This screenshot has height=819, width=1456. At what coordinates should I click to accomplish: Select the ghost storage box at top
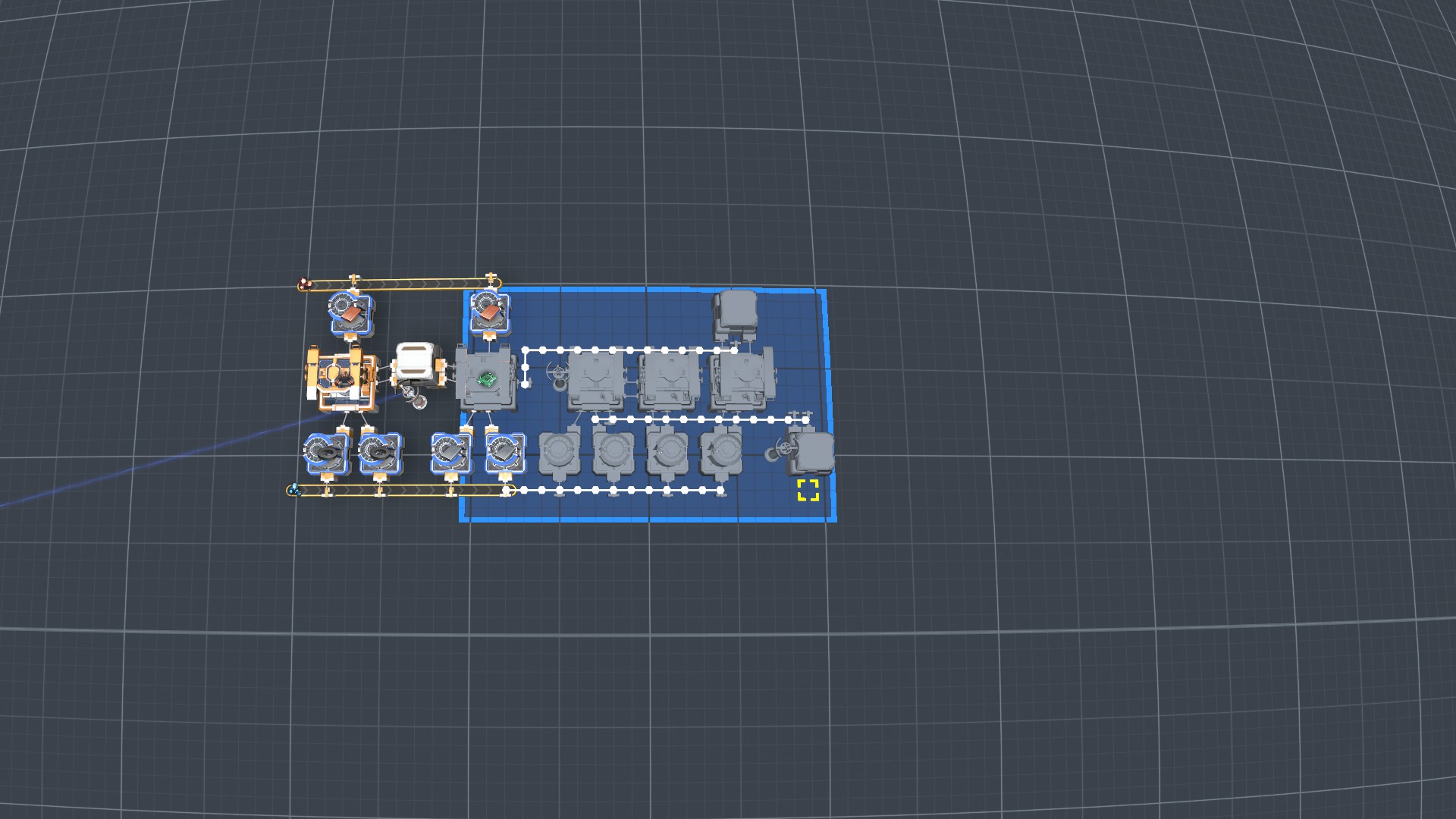click(x=736, y=311)
